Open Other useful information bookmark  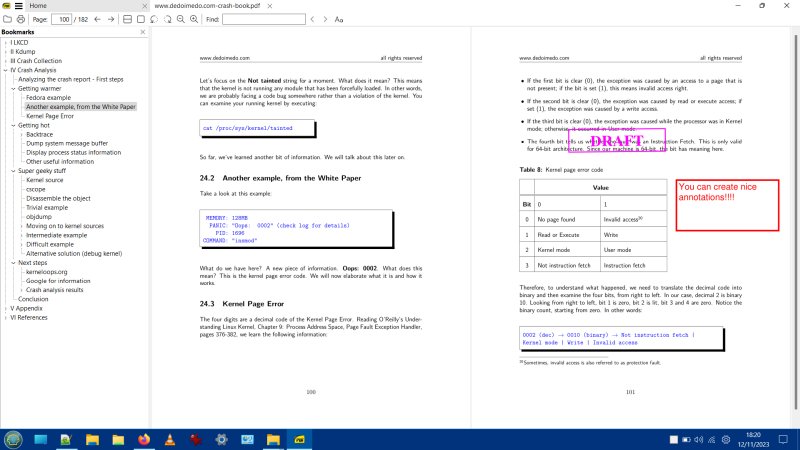pyautogui.click(x=60, y=162)
